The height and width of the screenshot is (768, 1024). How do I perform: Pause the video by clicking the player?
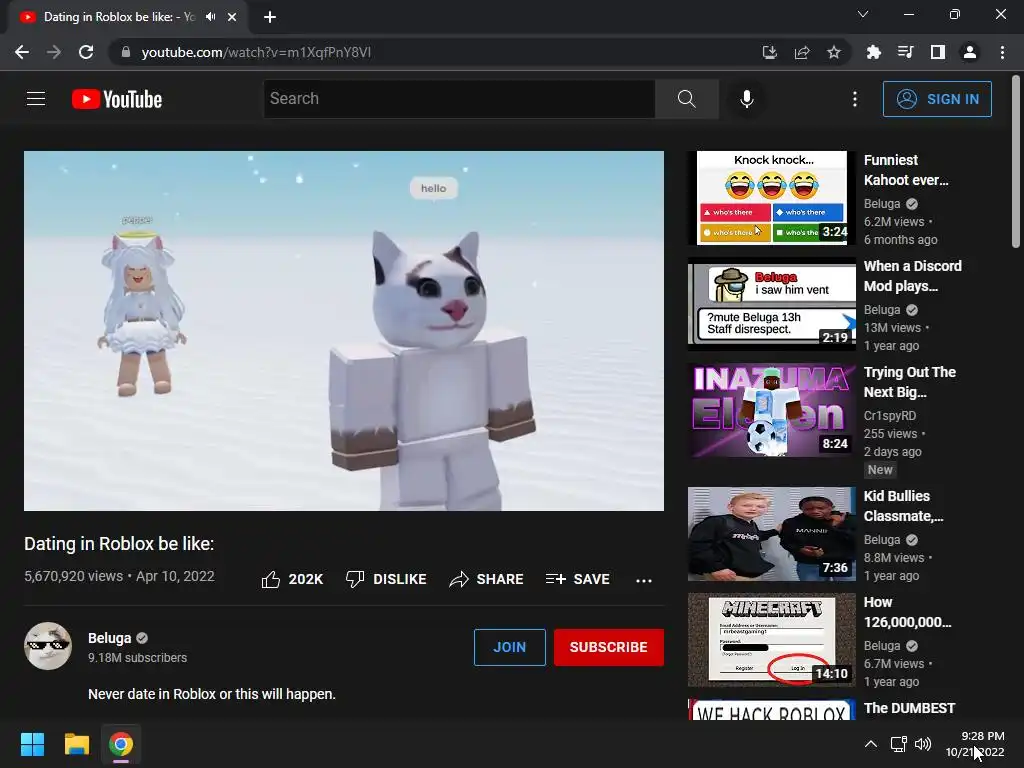(x=344, y=331)
